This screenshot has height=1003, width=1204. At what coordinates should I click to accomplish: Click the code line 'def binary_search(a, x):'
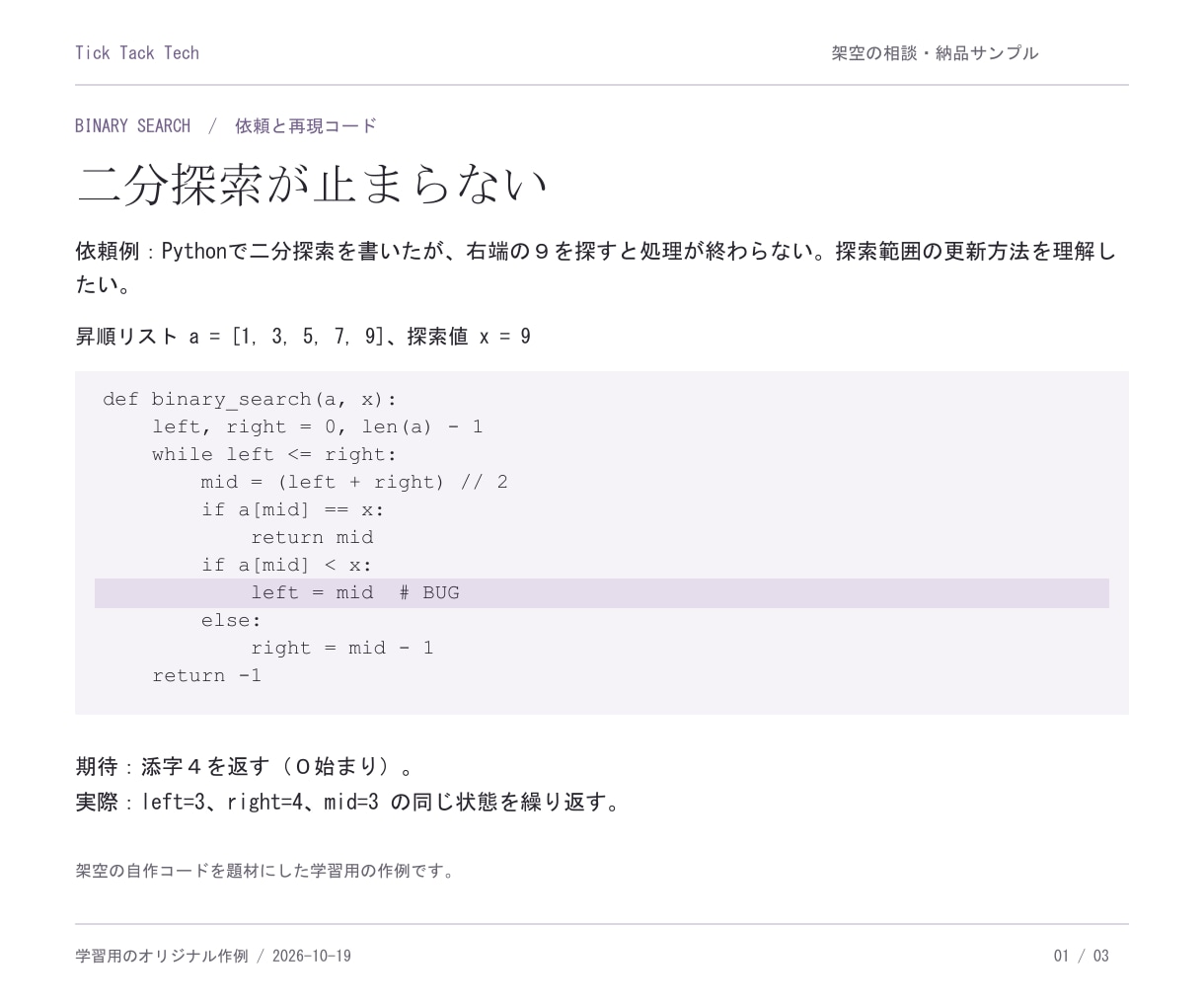click(250, 399)
